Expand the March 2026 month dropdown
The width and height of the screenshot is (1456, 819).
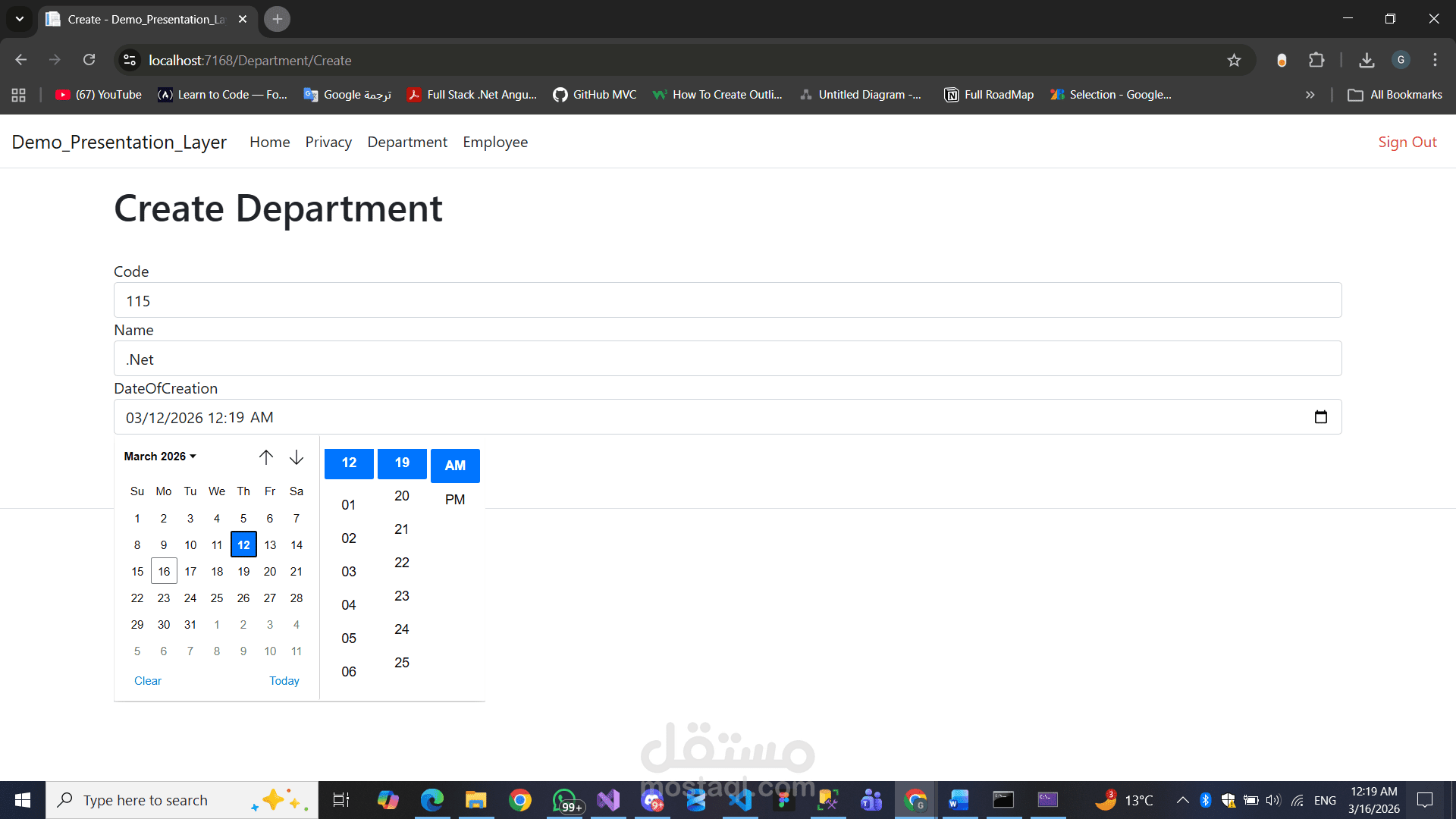click(x=160, y=457)
